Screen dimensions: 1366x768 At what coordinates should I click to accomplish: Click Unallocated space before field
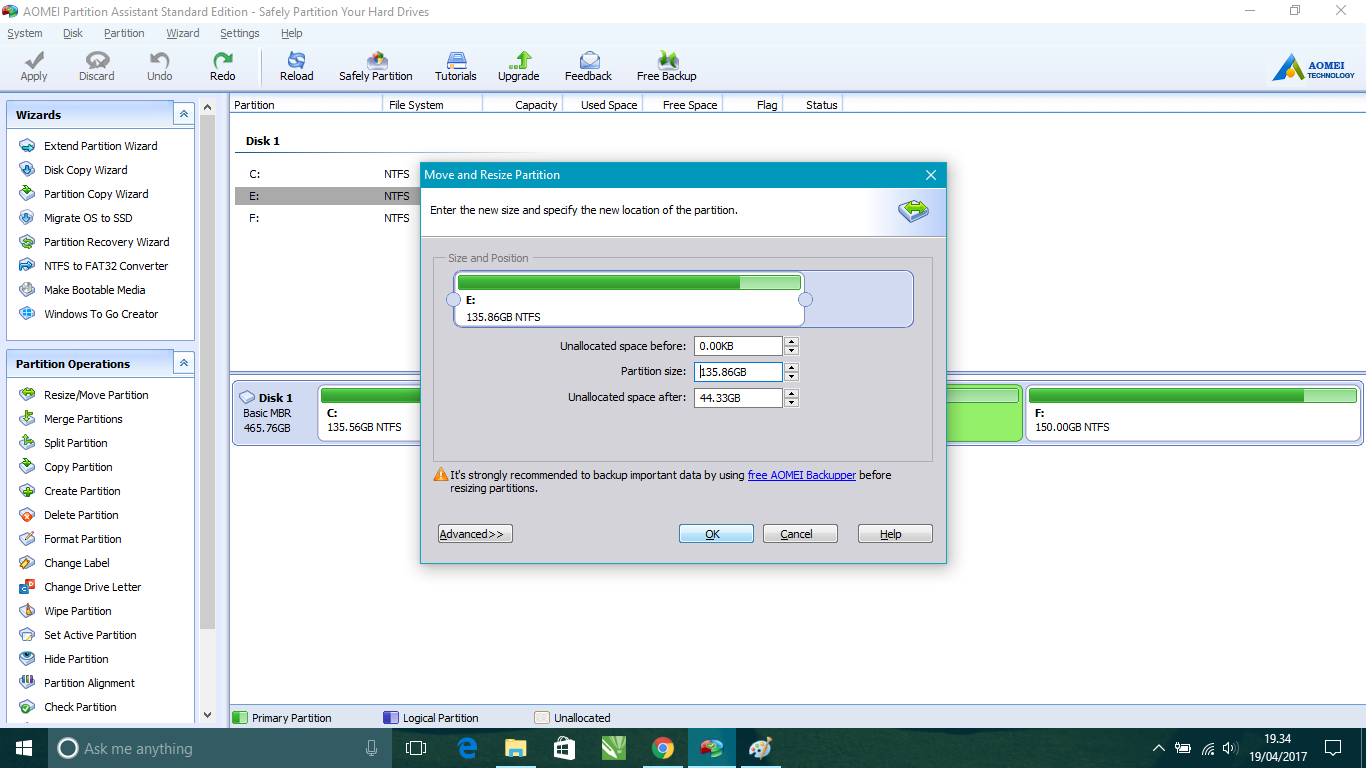738,346
